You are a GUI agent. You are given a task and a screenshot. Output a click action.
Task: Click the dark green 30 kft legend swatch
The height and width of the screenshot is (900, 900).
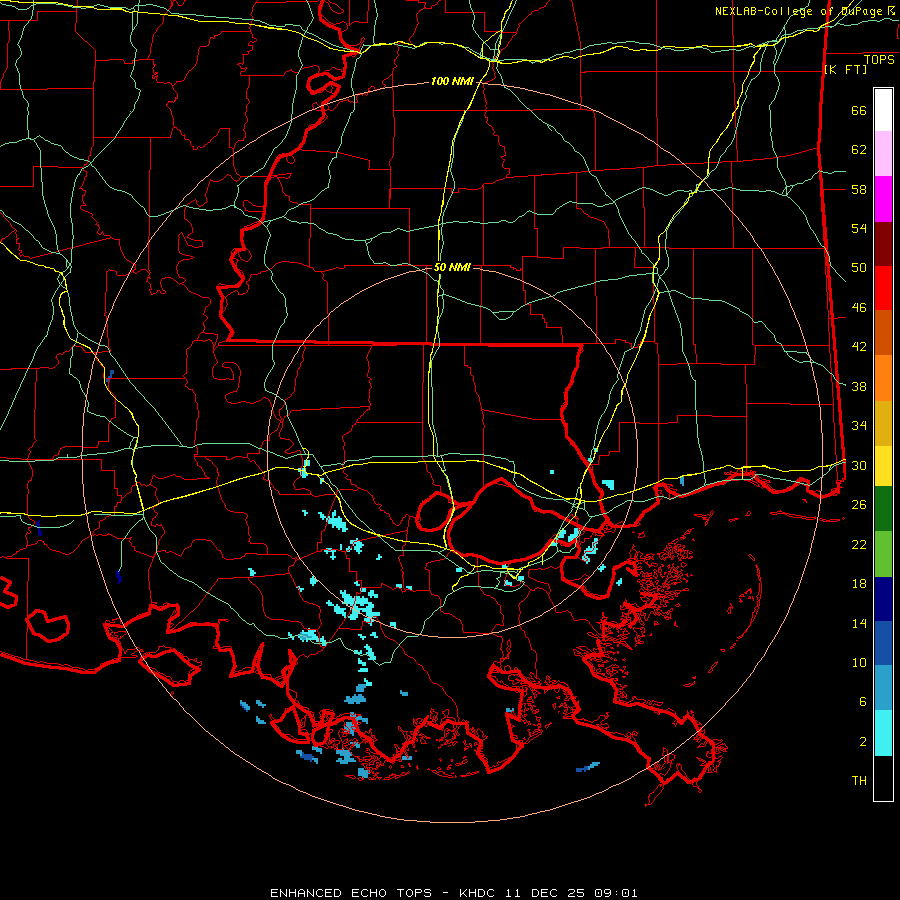883,509
